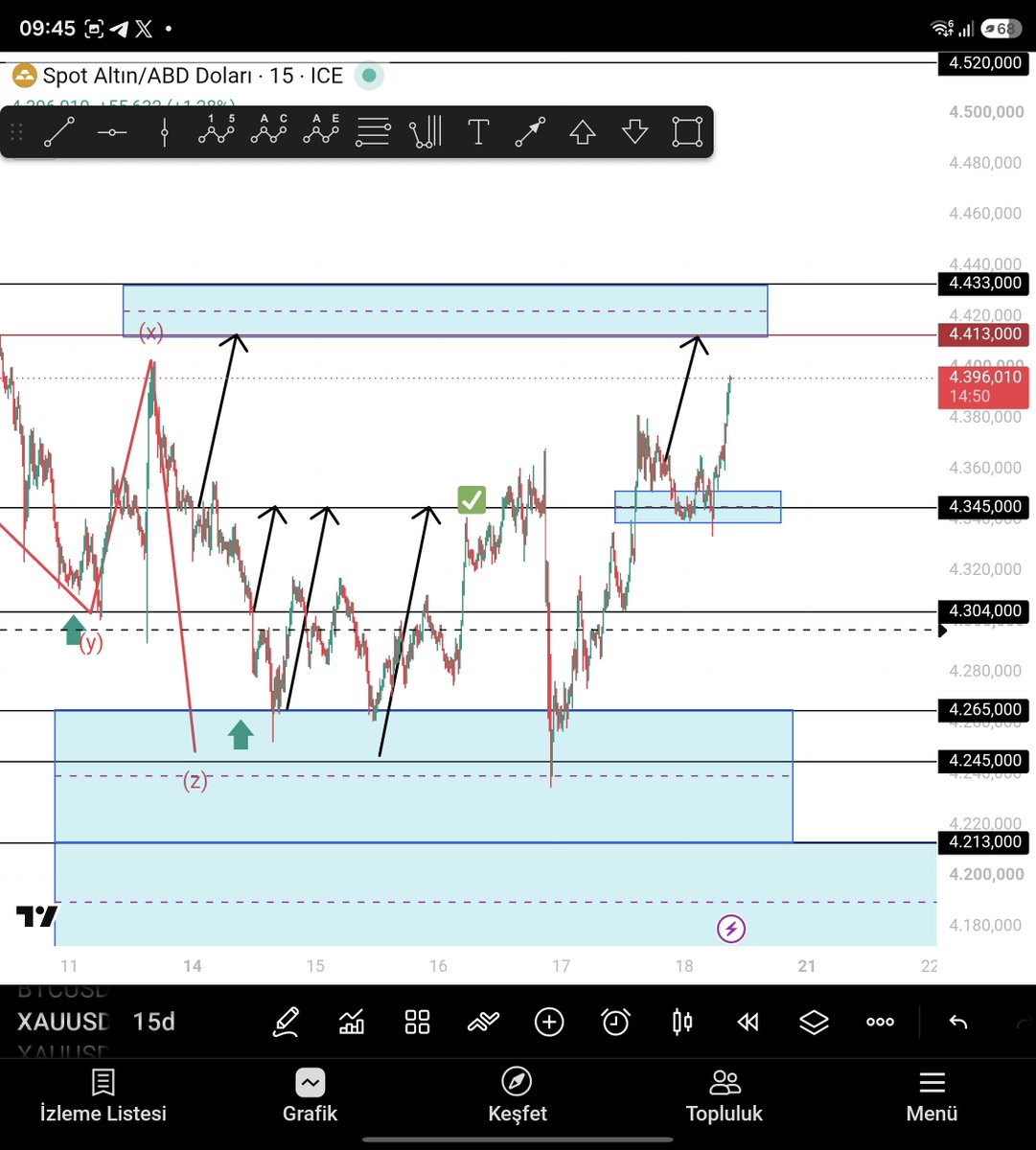Open the İzleme Listesi tab

coord(104,1096)
